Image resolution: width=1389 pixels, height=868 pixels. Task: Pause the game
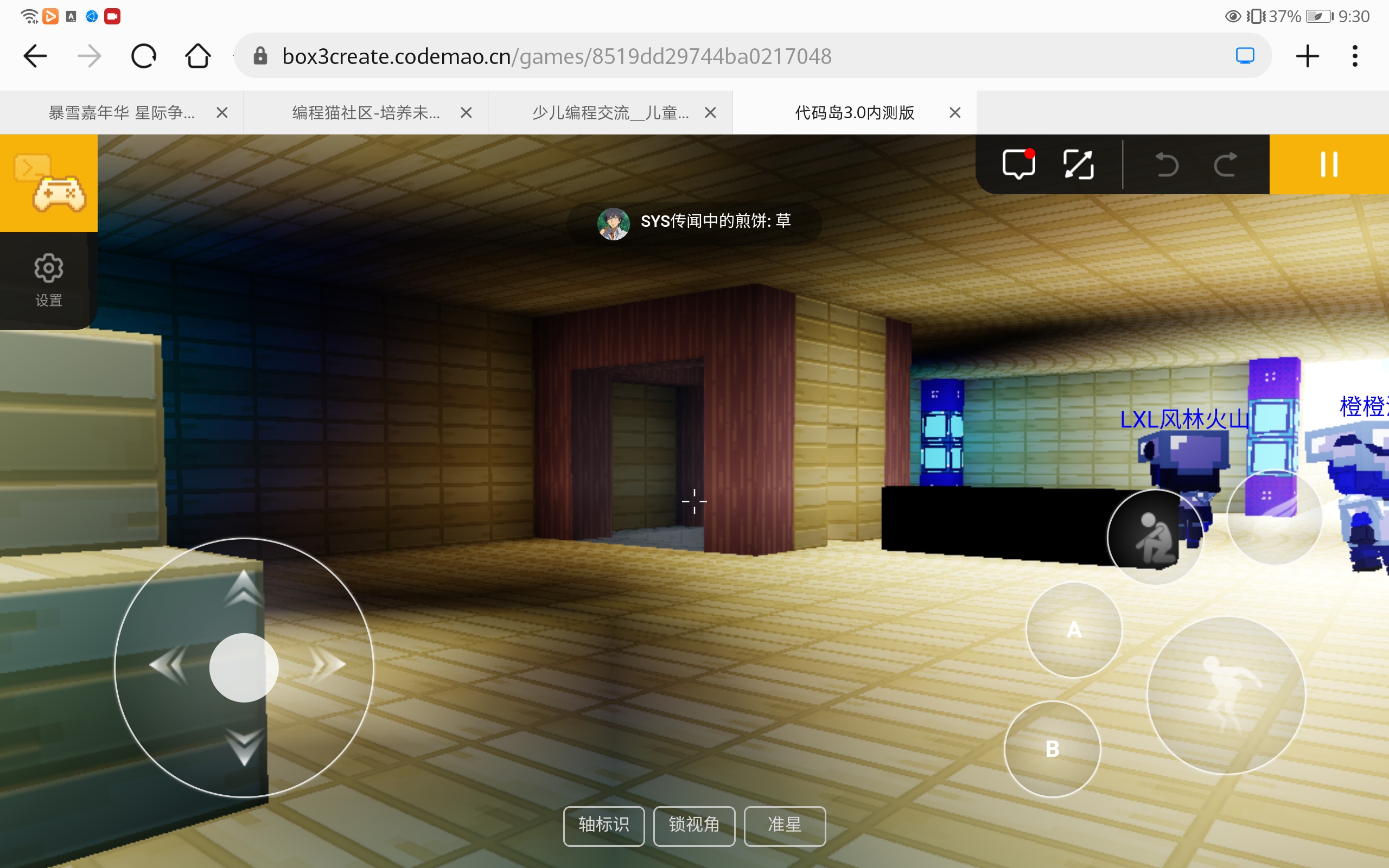pos(1329,164)
